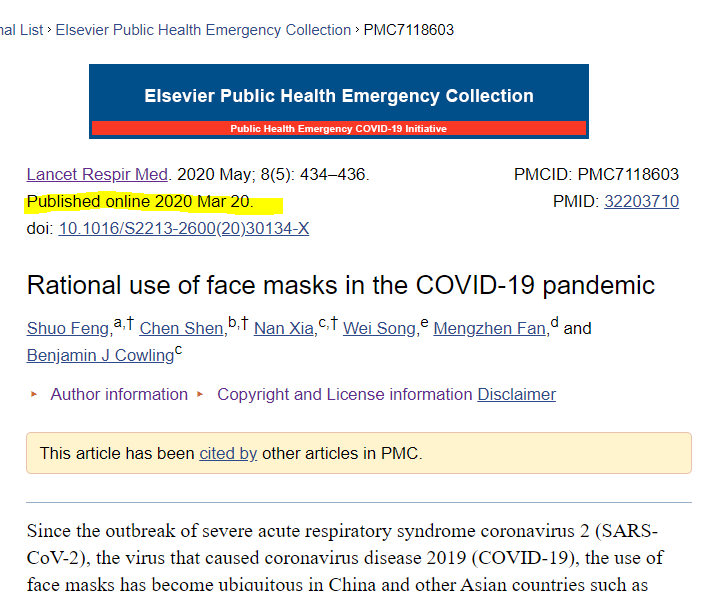Expand Copyright and License information

pos(344,394)
